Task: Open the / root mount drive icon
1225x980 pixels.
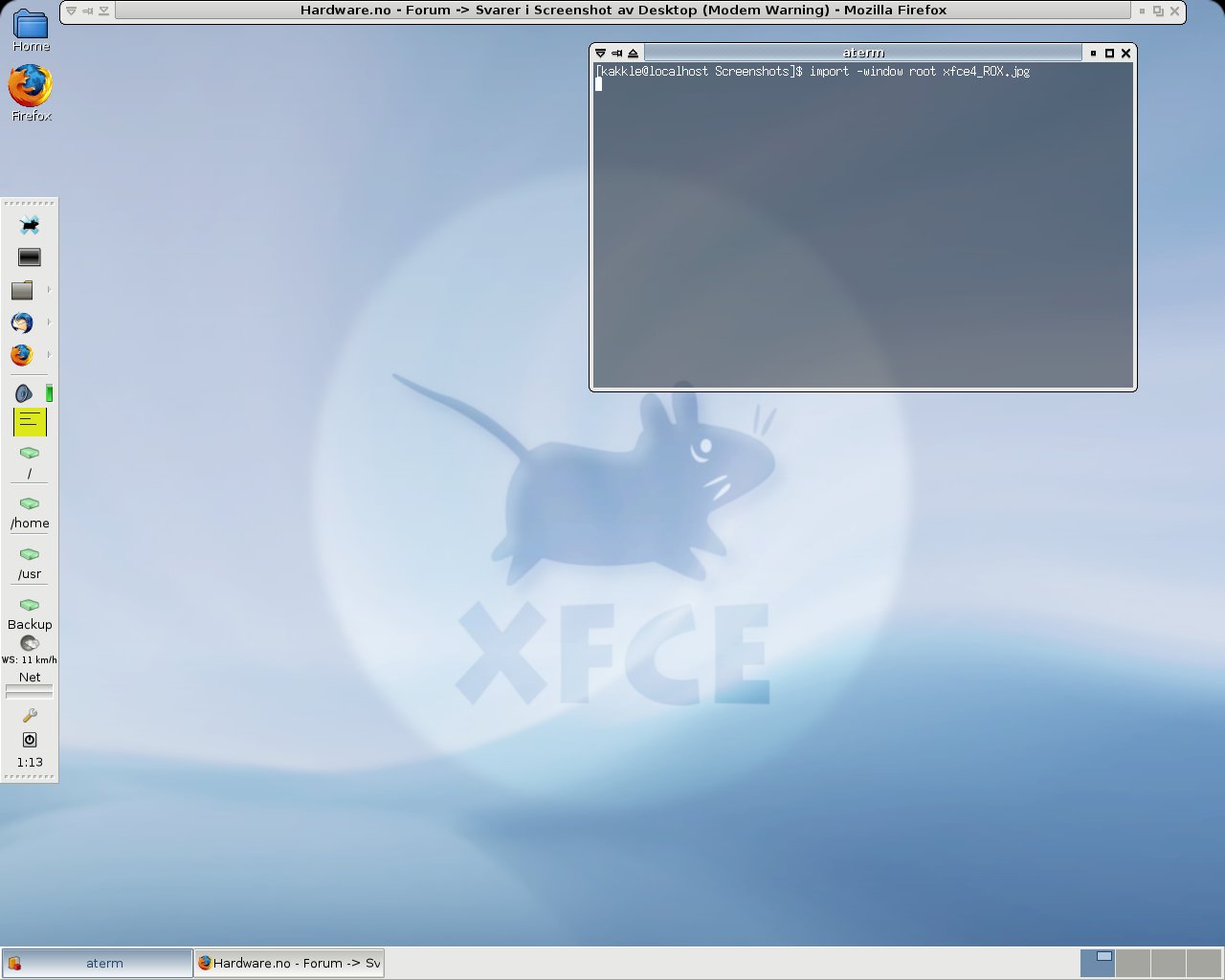Action: pyautogui.click(x=30, y=453)
